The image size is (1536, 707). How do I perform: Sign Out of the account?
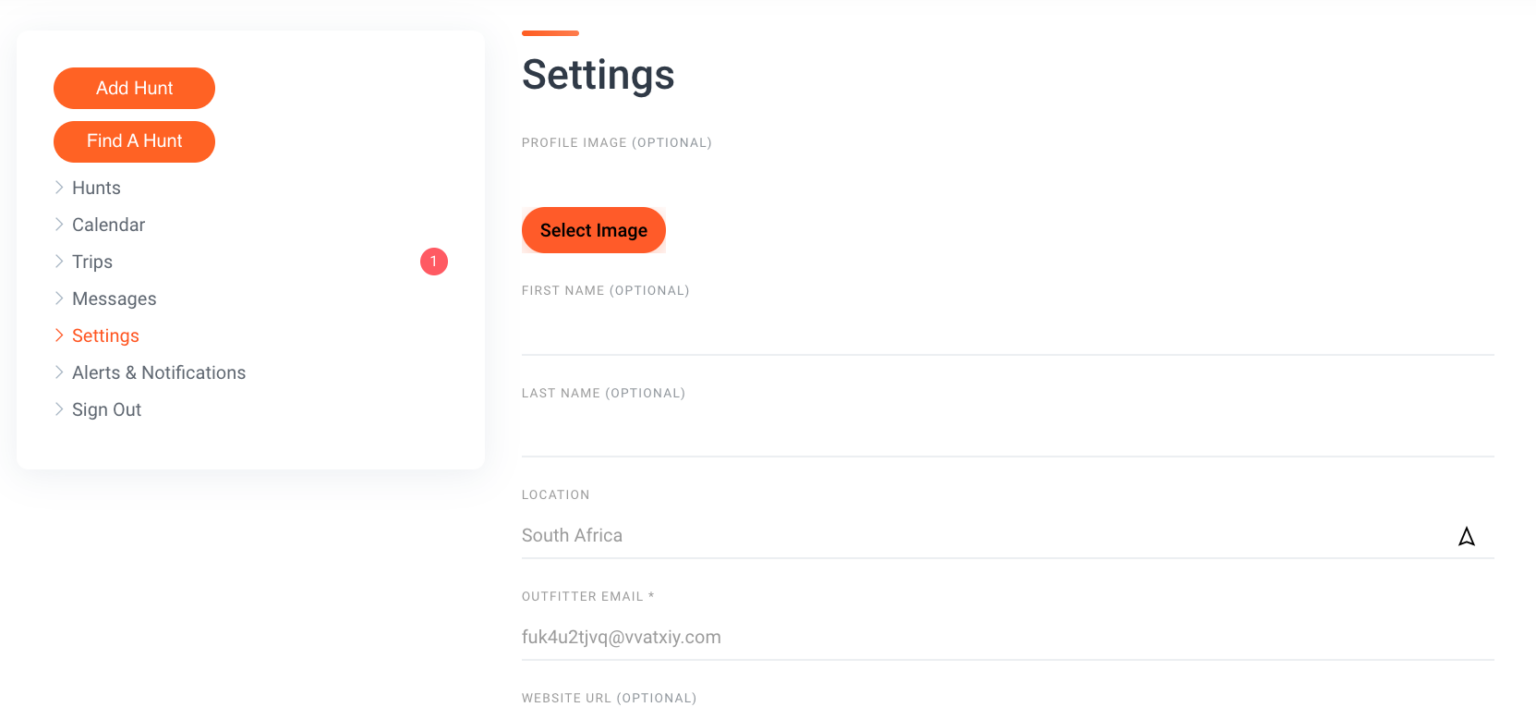pos(106,410)
